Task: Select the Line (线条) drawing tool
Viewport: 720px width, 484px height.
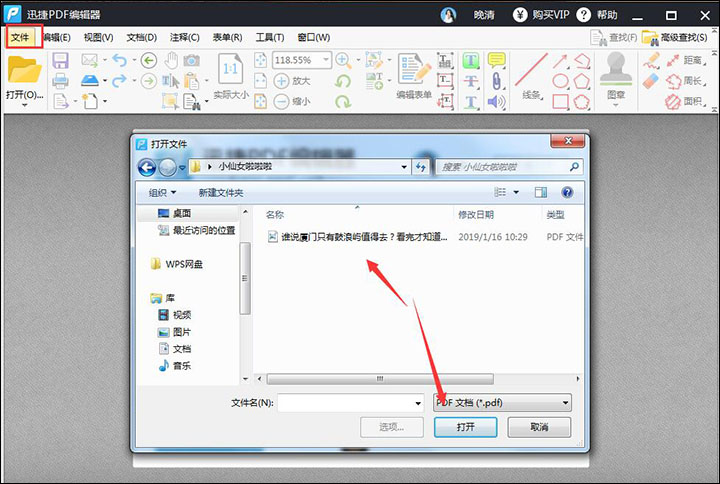Action: (531, 71)
